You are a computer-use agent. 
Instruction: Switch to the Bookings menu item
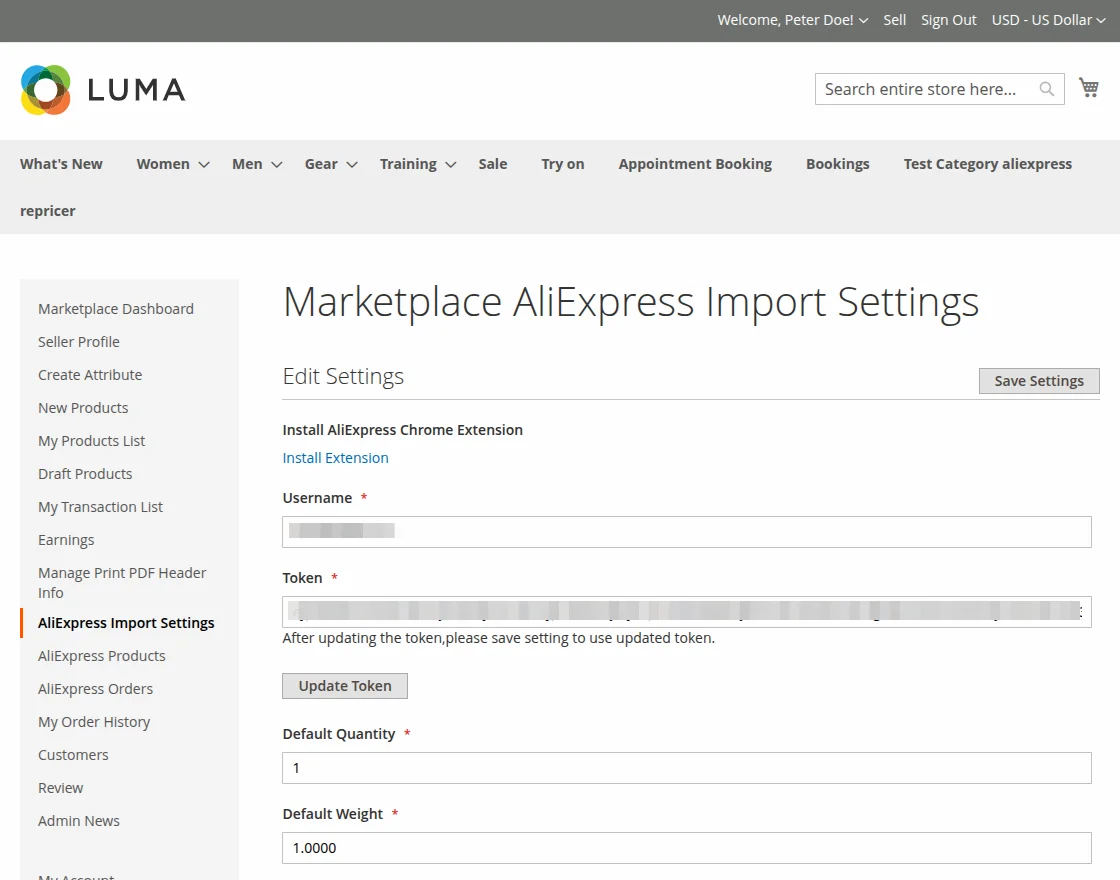pyautogui.click(x=838, y=163)
